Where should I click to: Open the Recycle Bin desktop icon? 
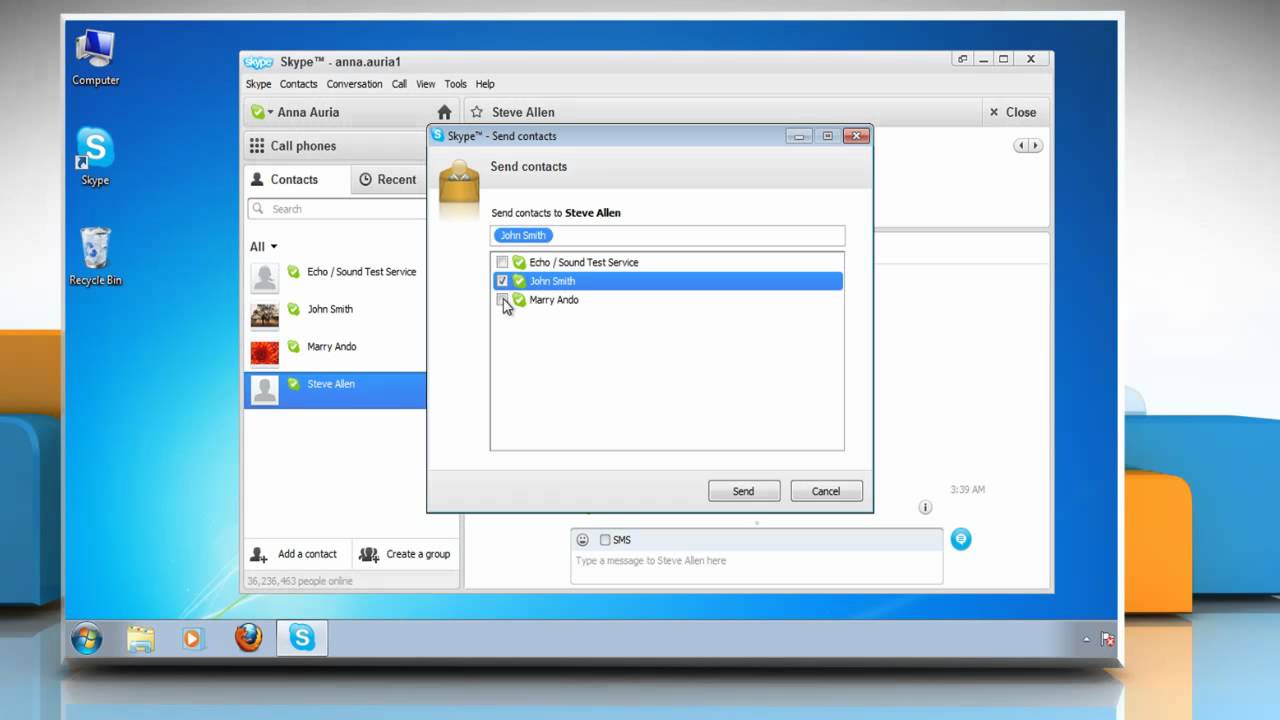(x=95, y=257)
